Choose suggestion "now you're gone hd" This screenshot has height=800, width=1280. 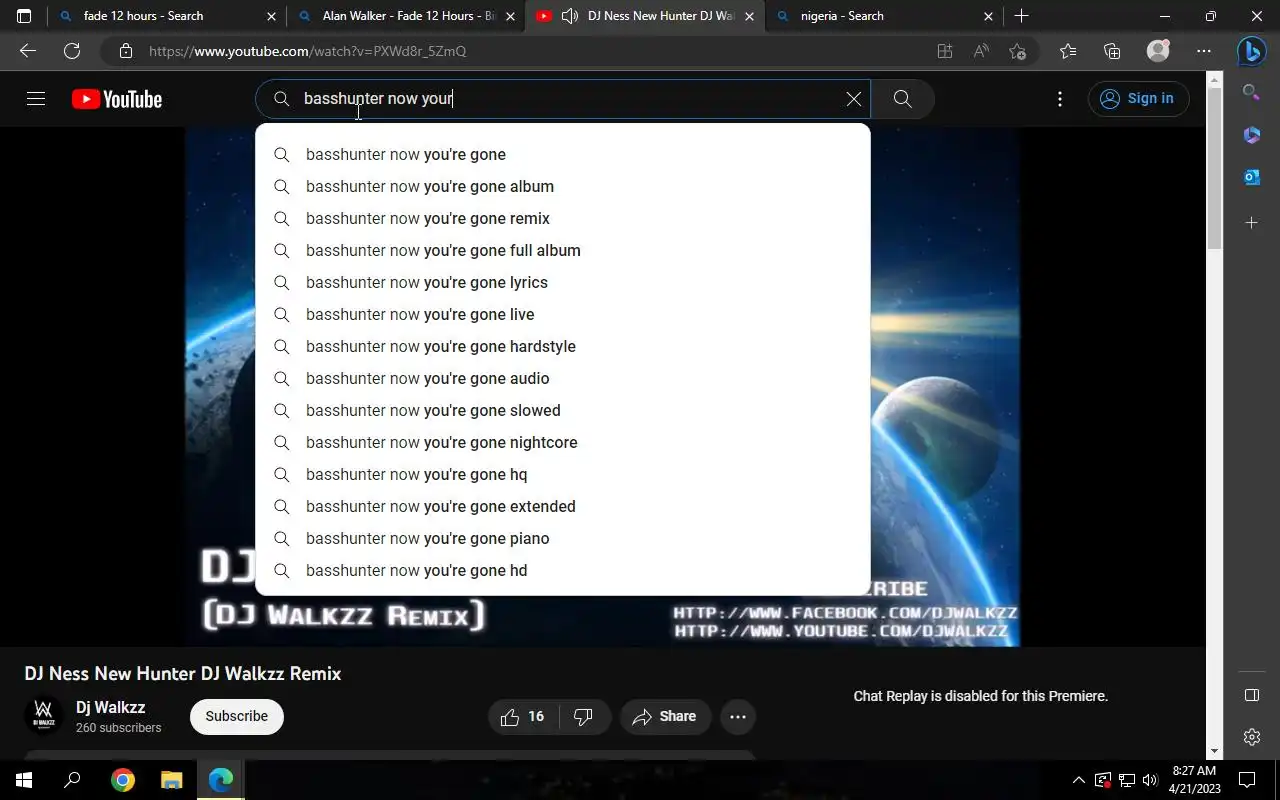(x=563, y=570)
